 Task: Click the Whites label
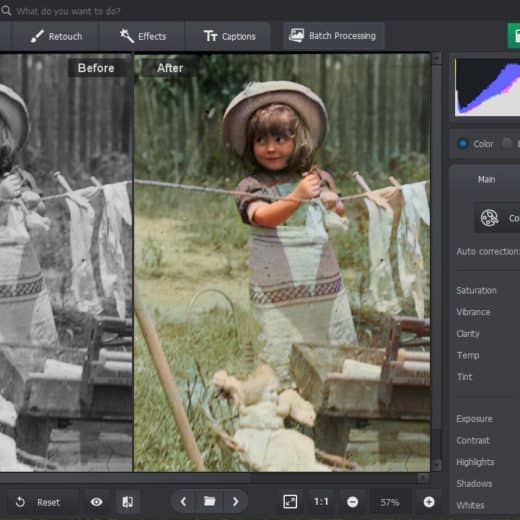(470, 505)
